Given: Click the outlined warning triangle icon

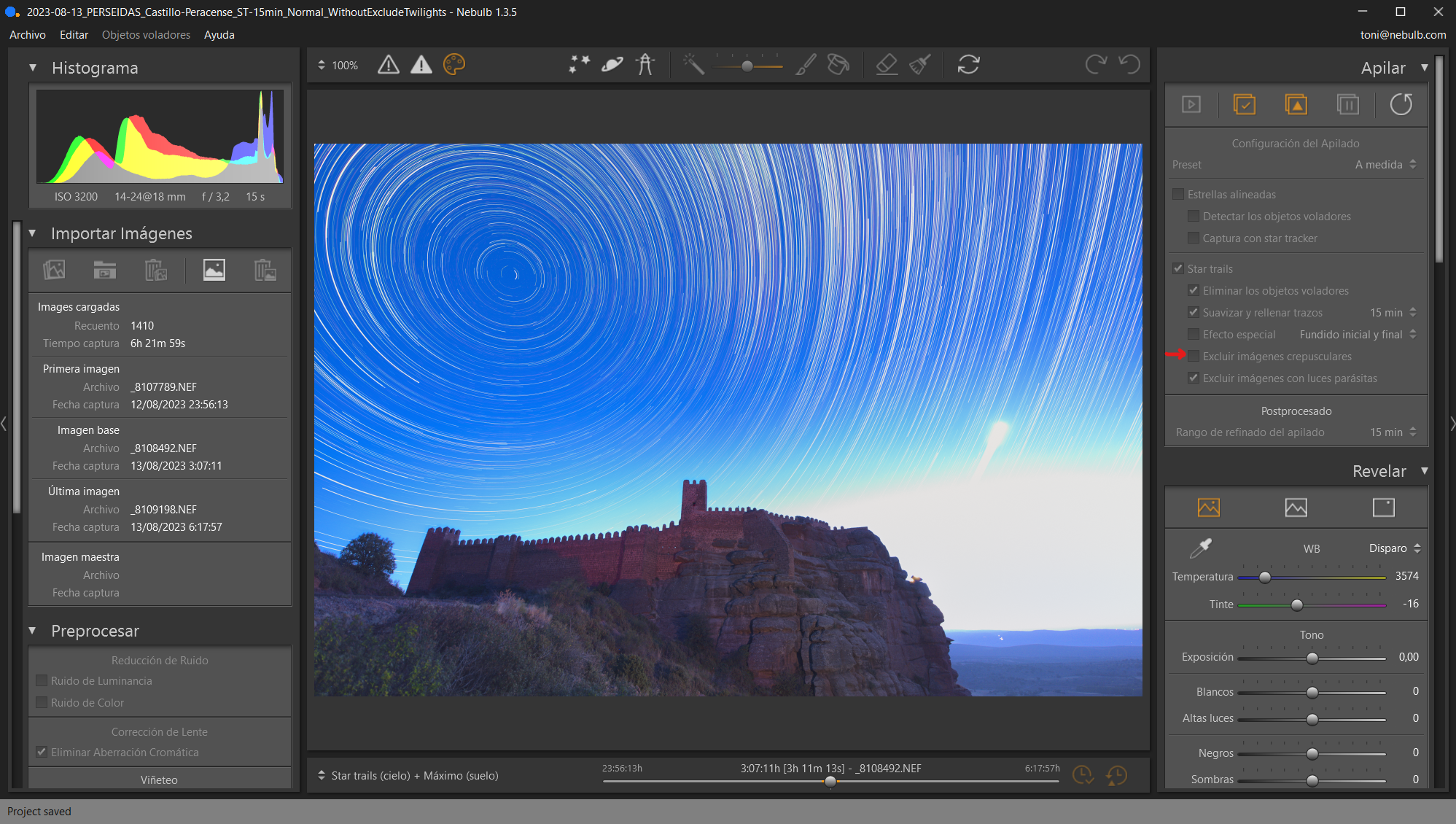Looking at the screenshot, I should point(389,65).
